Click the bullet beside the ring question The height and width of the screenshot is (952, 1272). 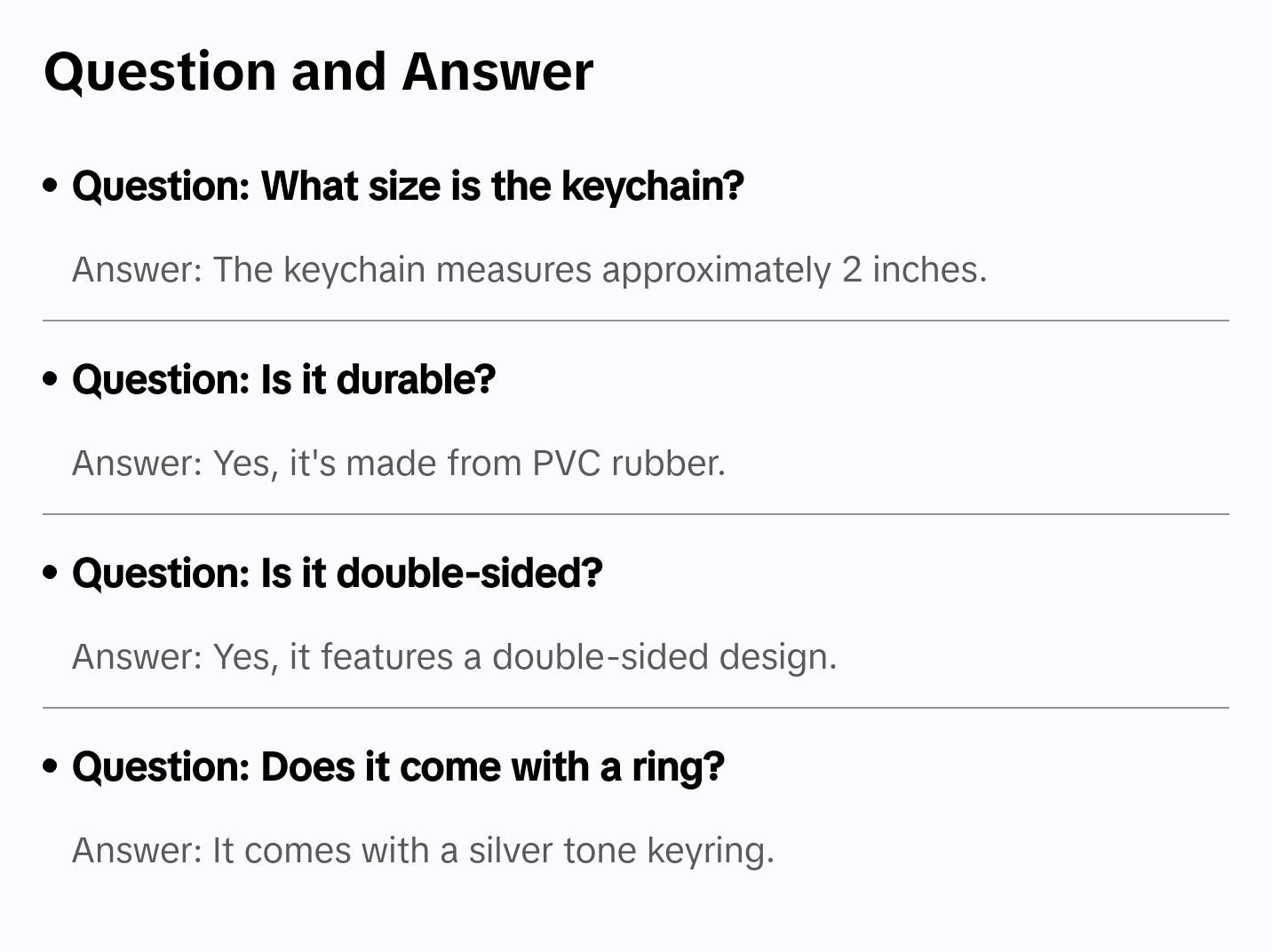(51, 766)
